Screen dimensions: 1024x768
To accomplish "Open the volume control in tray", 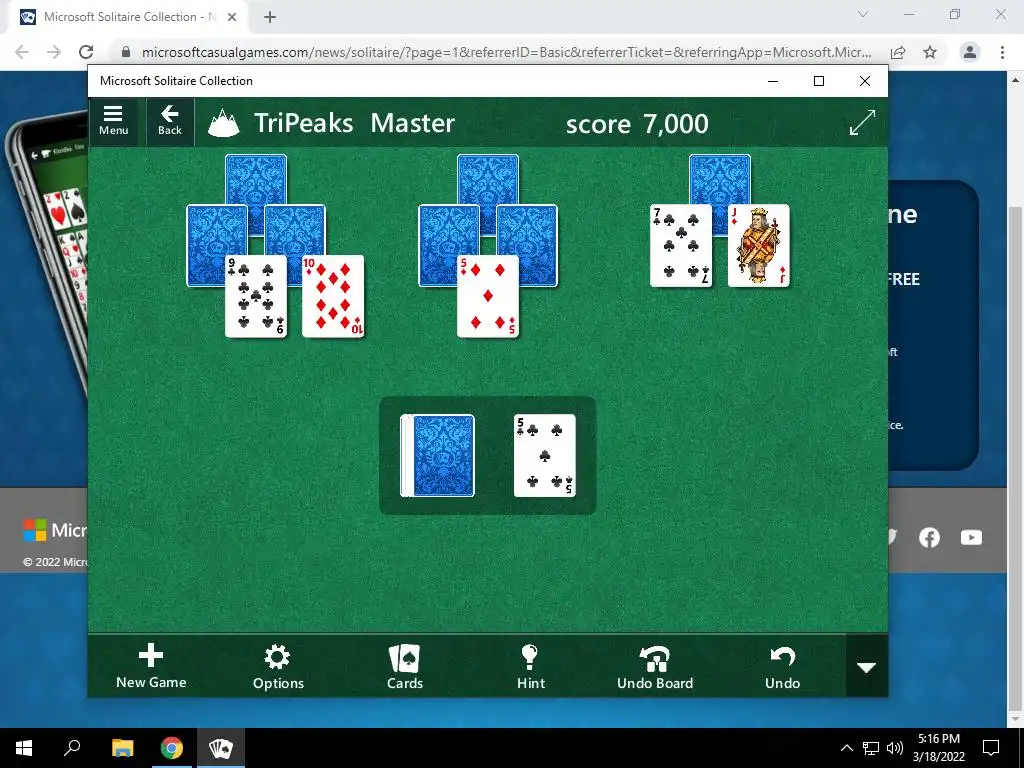I will [895, 748].
